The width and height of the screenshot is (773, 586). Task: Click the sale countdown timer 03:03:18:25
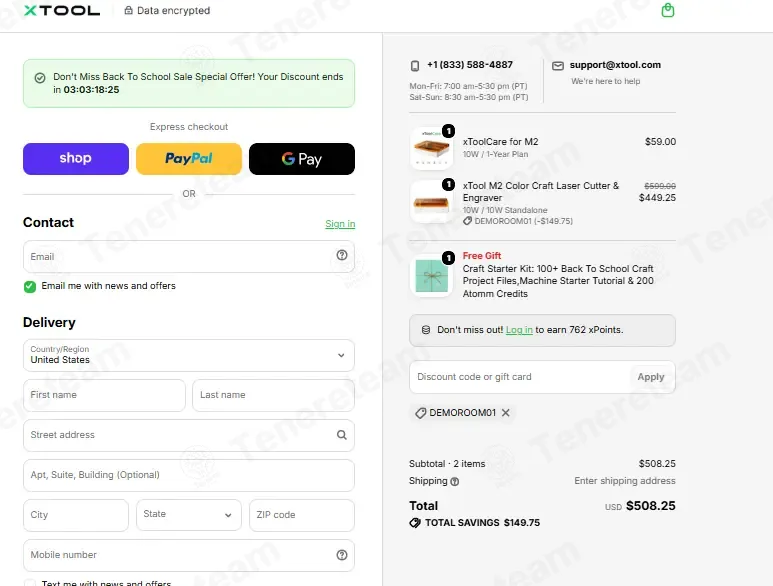coord(91,90)
